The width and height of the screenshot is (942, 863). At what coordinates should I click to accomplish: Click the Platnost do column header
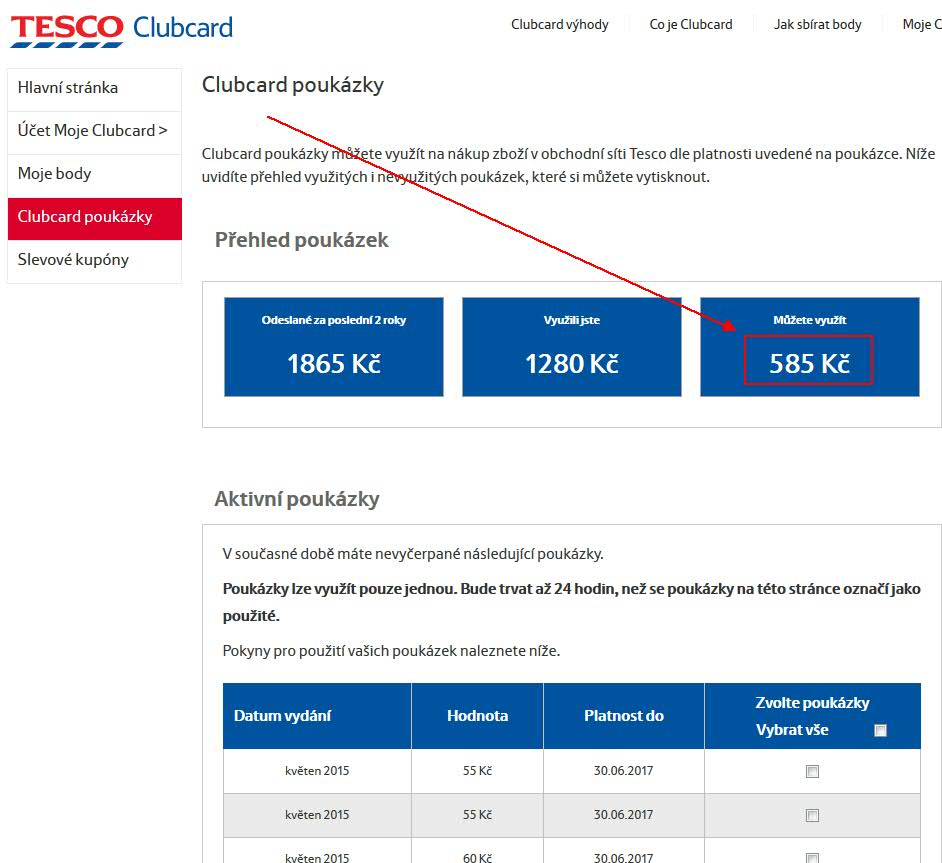click(x=624, y=716)
